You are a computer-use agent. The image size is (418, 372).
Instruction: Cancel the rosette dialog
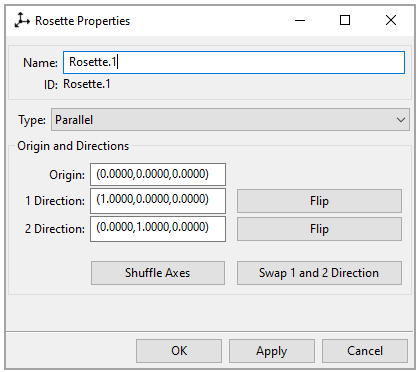[365, 351]
